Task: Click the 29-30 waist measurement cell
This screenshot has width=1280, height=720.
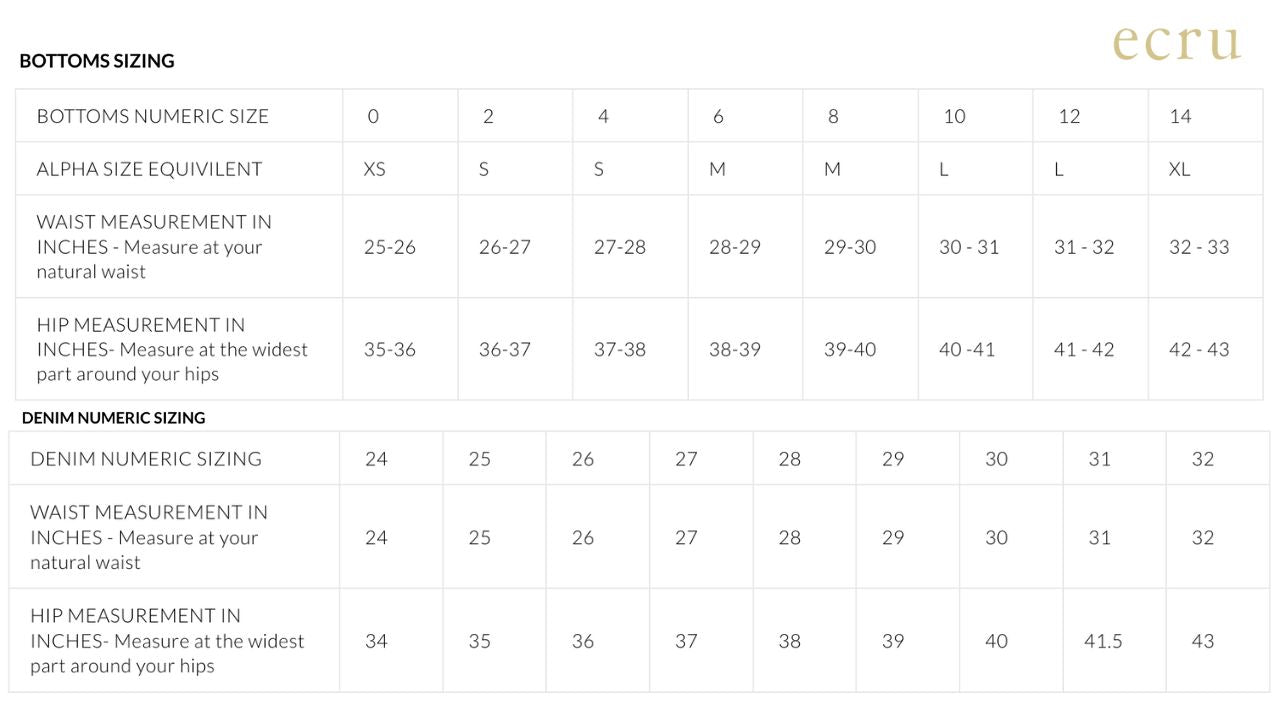Action: (x=850, y=247)
